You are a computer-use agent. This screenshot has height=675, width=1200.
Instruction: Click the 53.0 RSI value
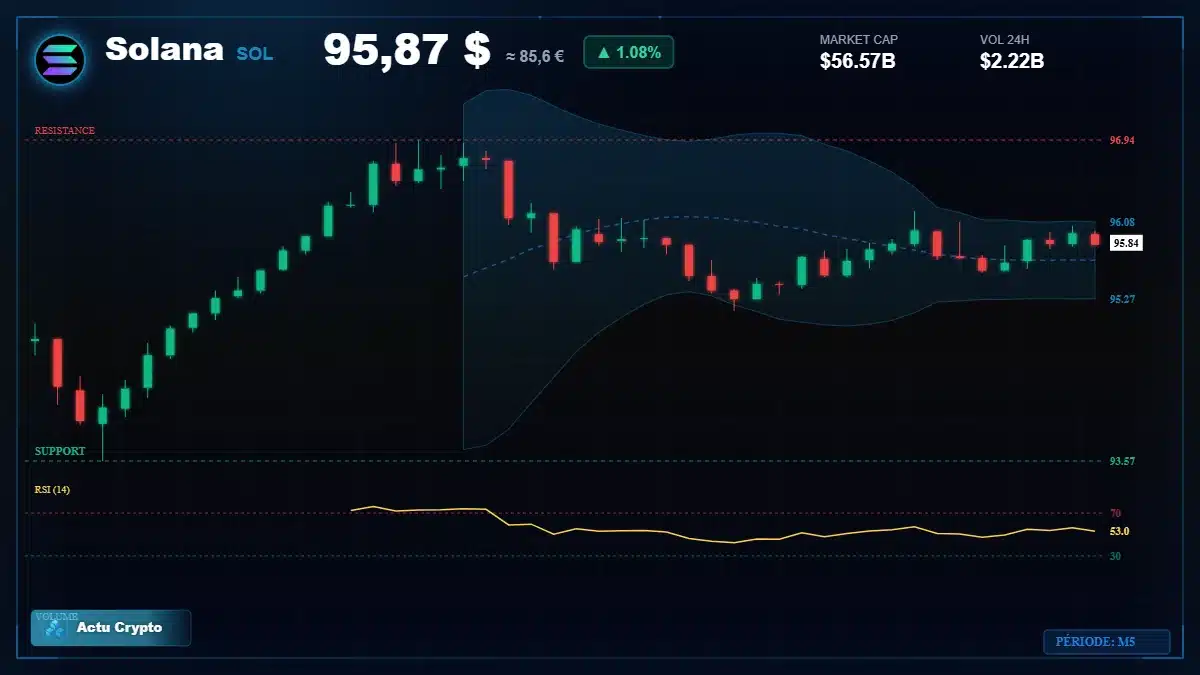(1120, 531)
